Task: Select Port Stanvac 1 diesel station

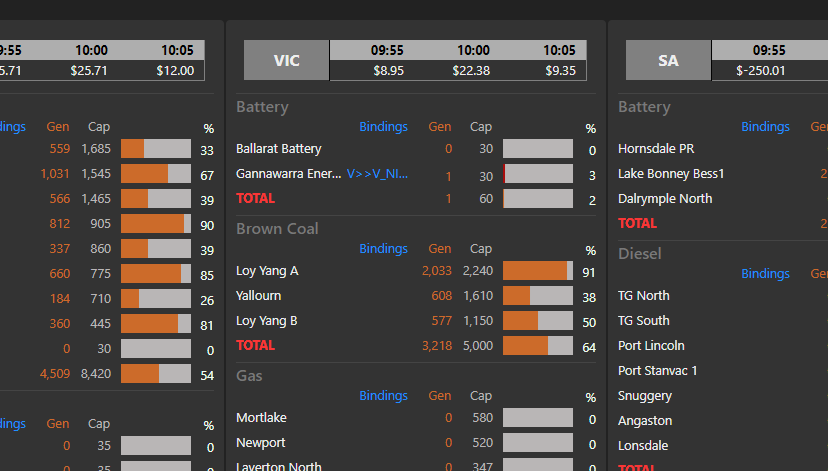Action: tap(657, 371)
